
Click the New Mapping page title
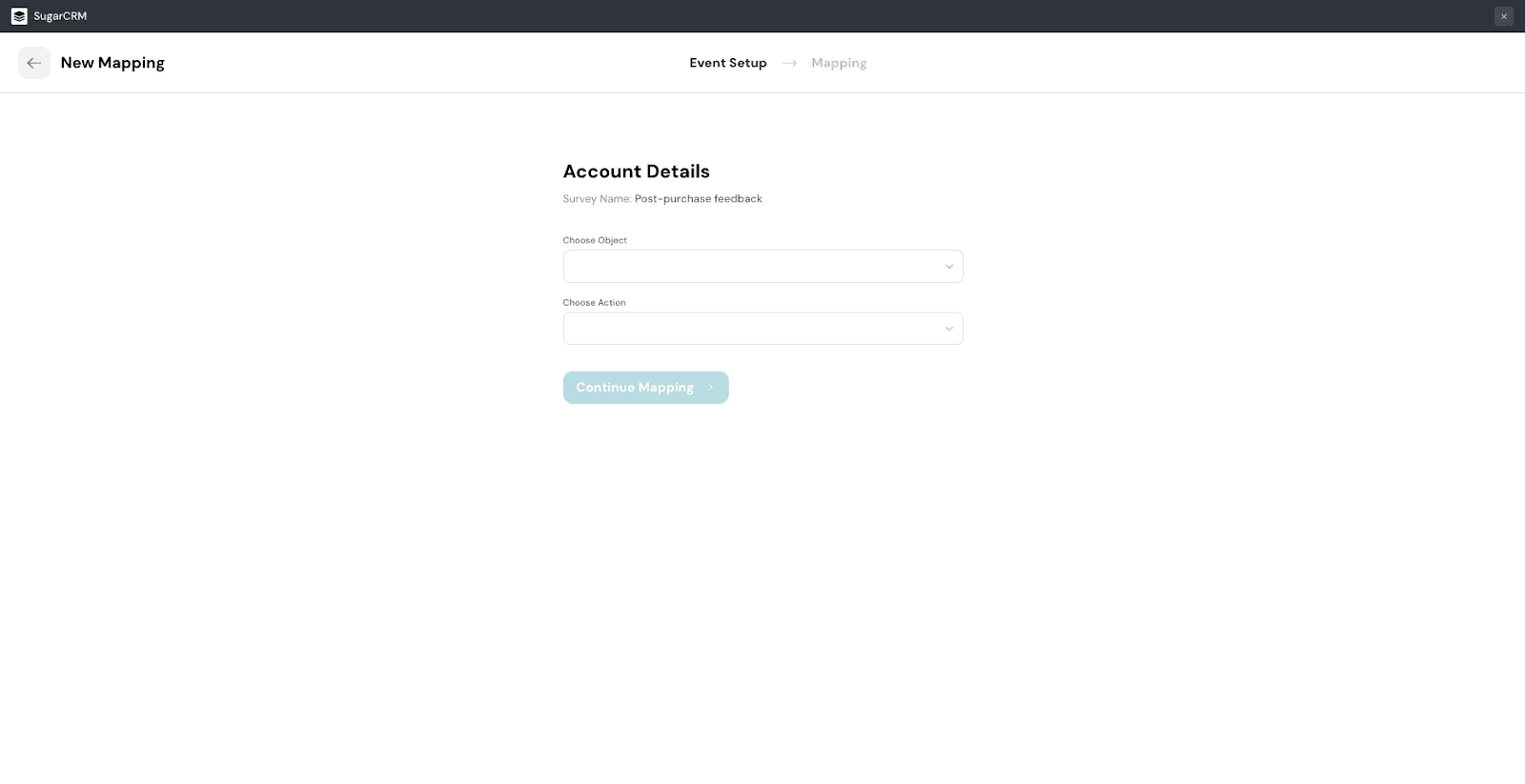pos(112,63)
